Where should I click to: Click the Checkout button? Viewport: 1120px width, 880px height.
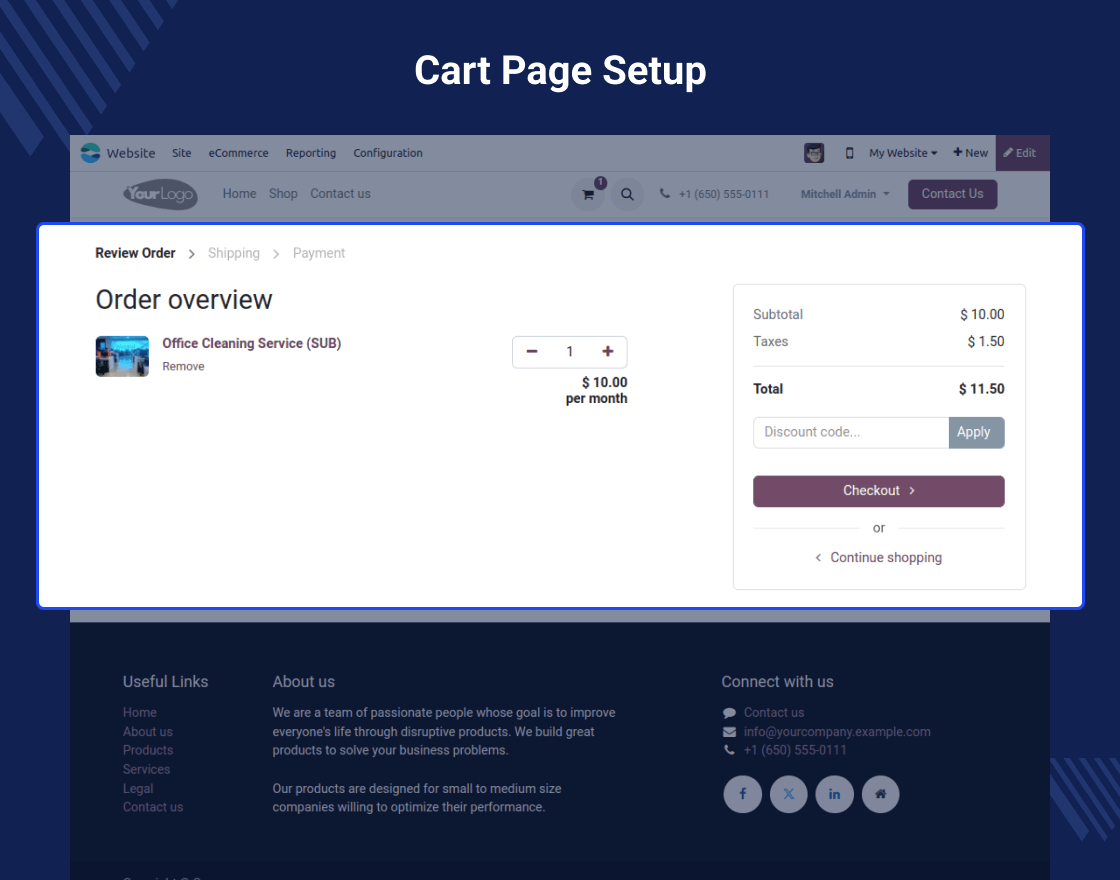click(879, 491)
